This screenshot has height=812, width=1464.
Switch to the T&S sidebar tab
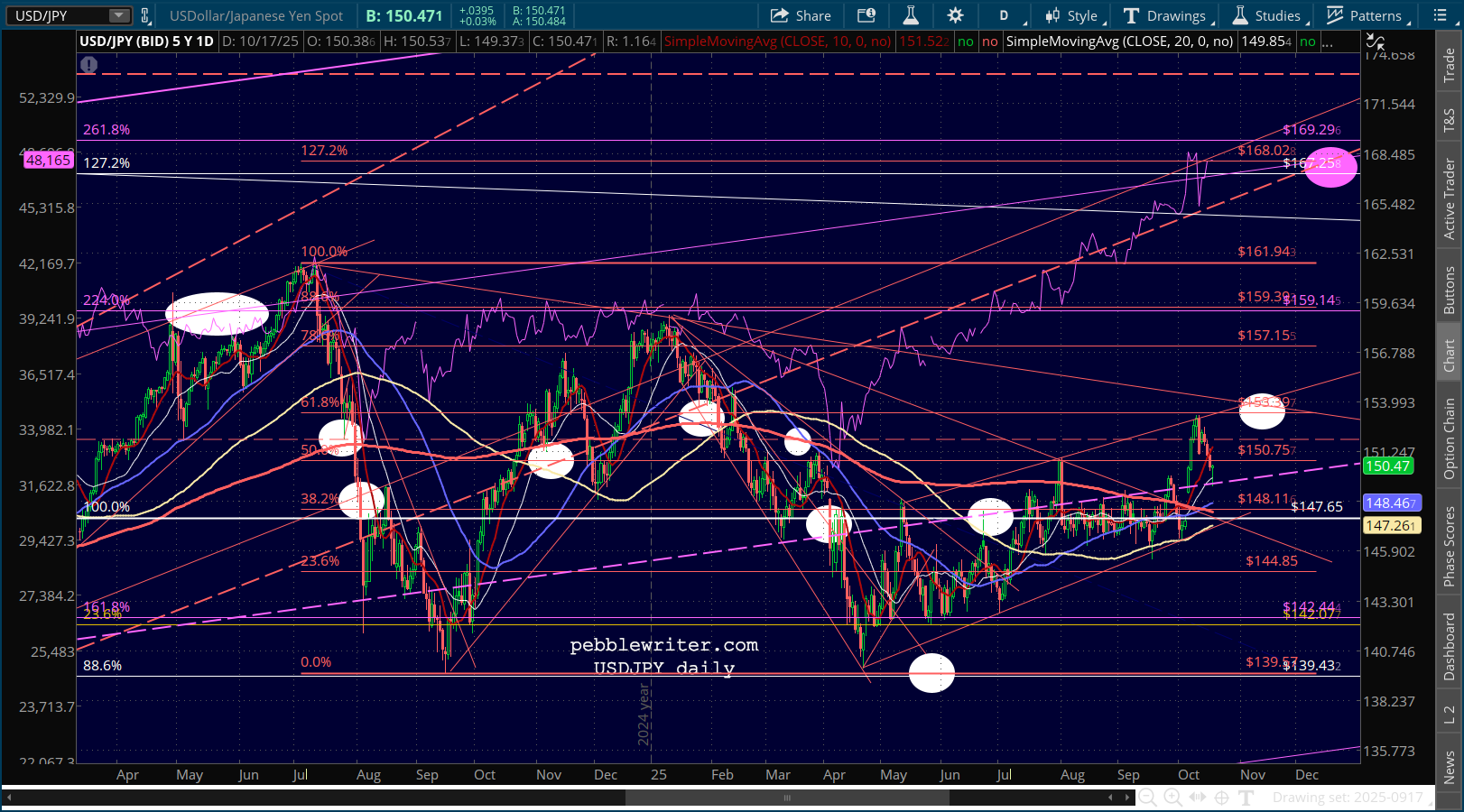tap(1450, 119)
